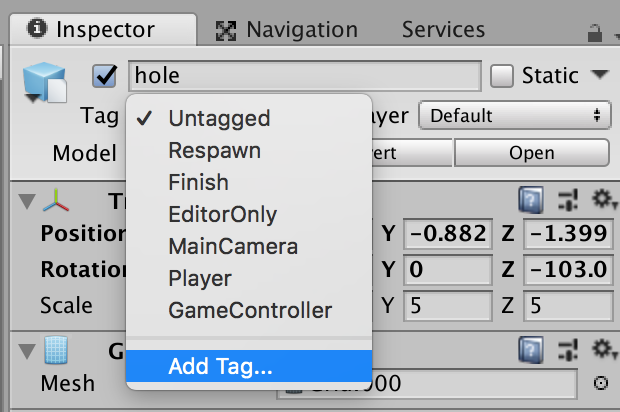Open Transform preset selector icon
This screenshot has height=412, width=620.
tap(568, 199)
